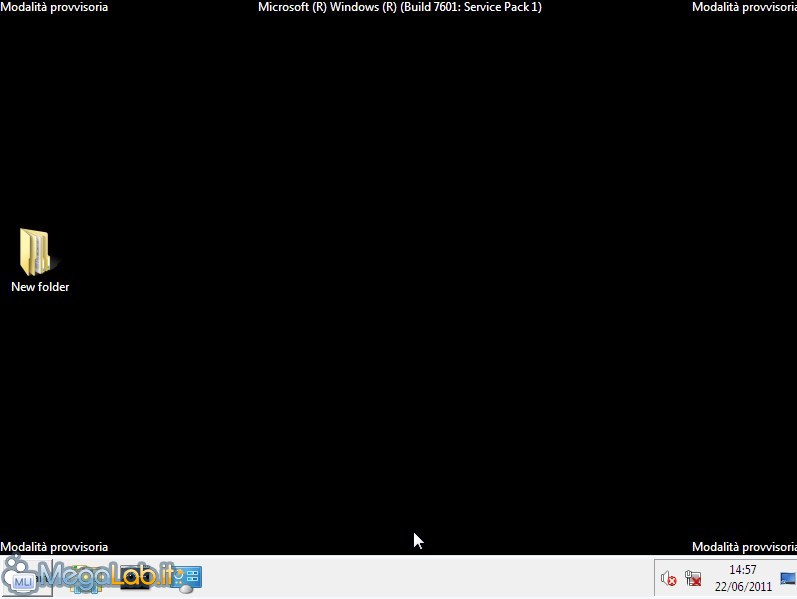Open the blue control panel taskbar icon
The height and width of the screenshot is (599, 797).
click(187, 578)
